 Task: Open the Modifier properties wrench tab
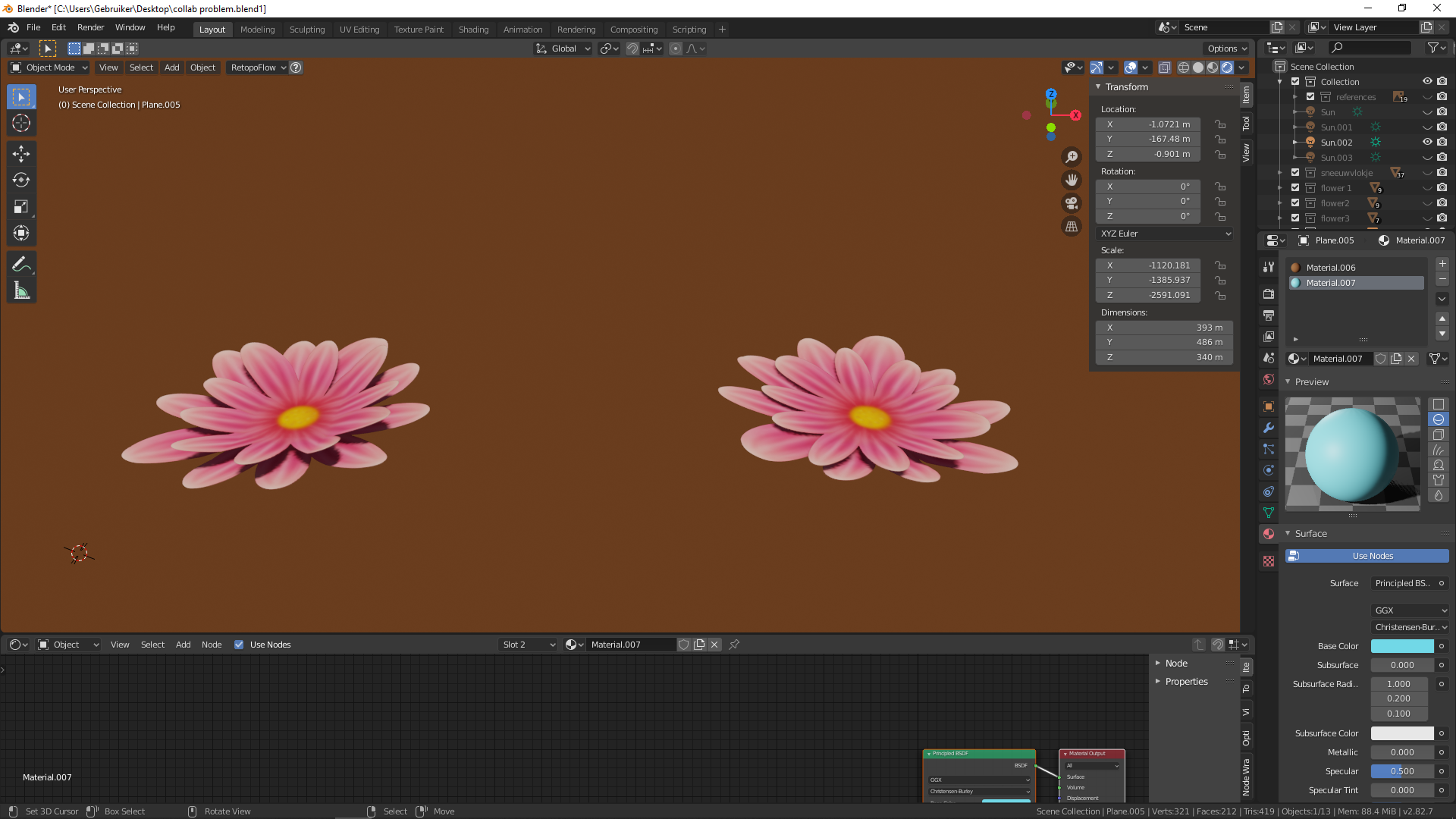click(x=1269, y=428)
